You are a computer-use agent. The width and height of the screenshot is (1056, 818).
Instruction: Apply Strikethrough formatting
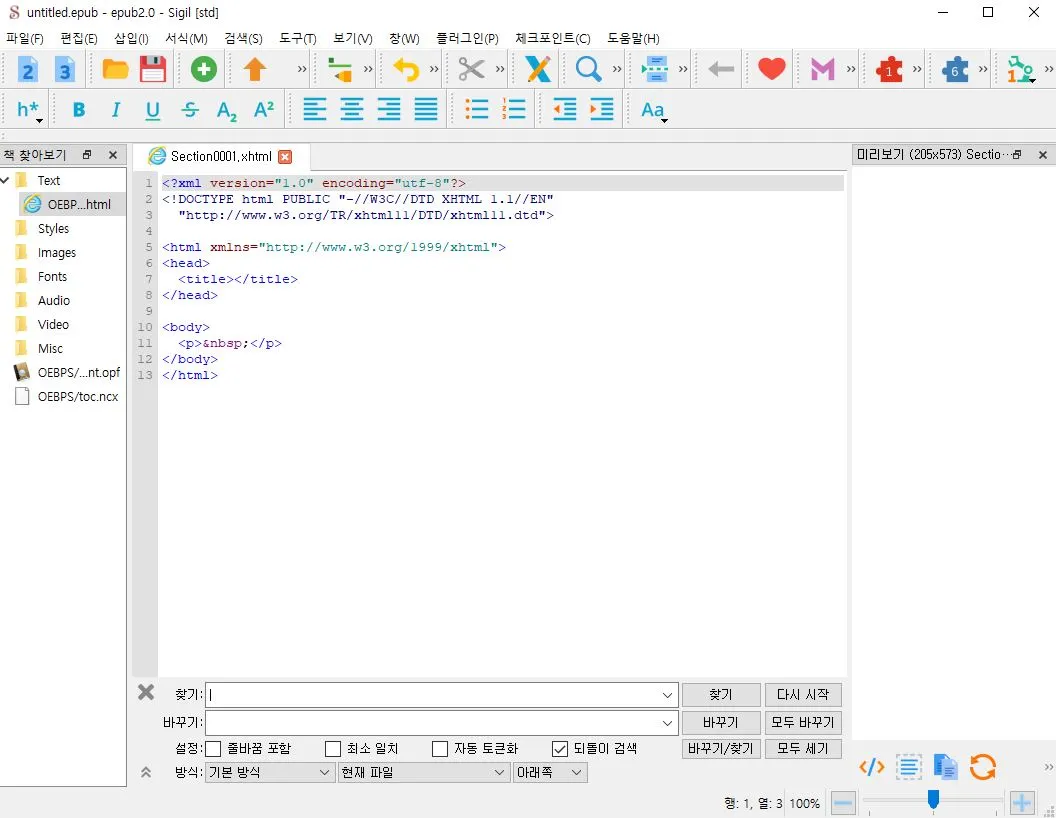tap(190, 110)
